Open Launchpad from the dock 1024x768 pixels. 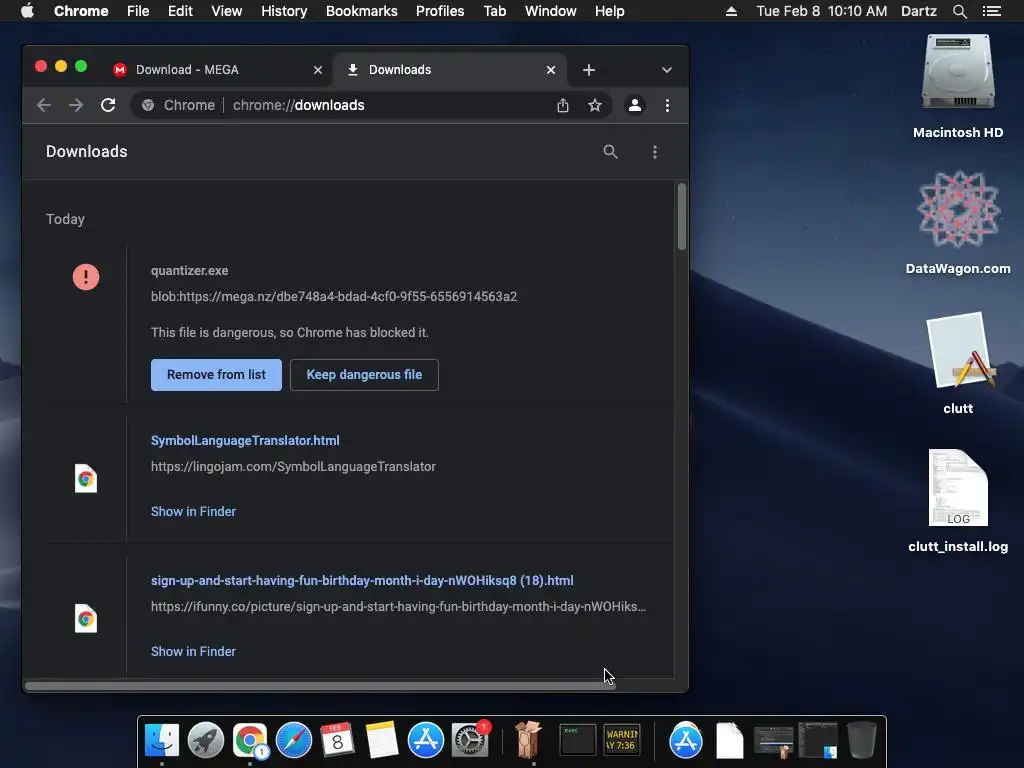click(x=206, y=740)
